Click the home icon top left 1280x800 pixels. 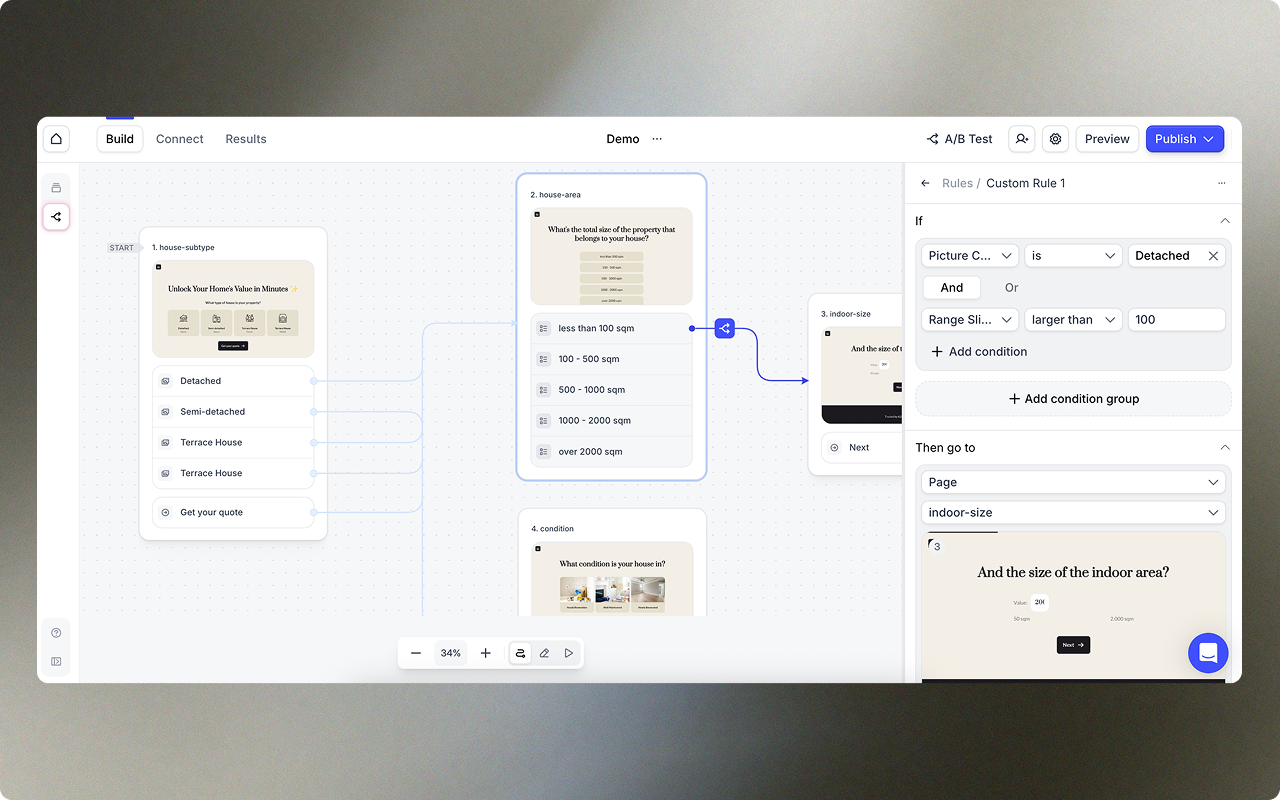click(56, 139)
